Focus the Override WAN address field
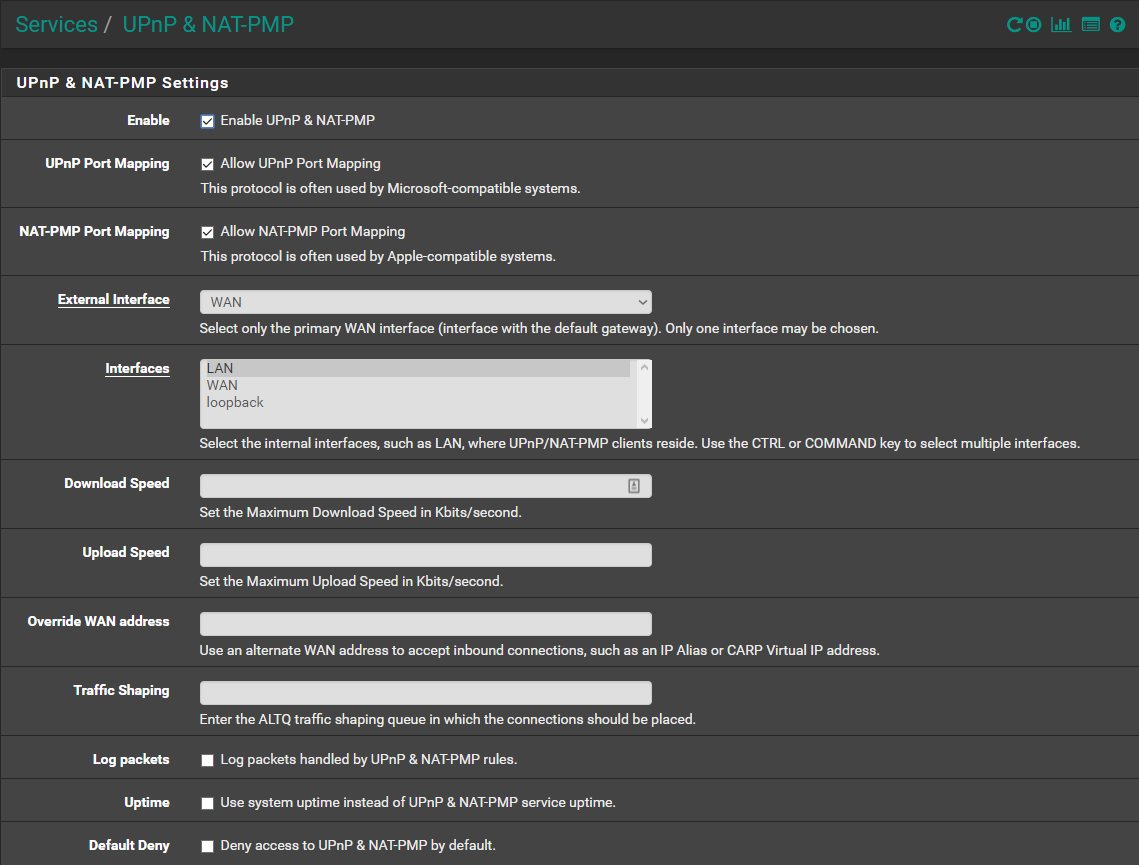1139x865 pixels. [x=425, y=624]
